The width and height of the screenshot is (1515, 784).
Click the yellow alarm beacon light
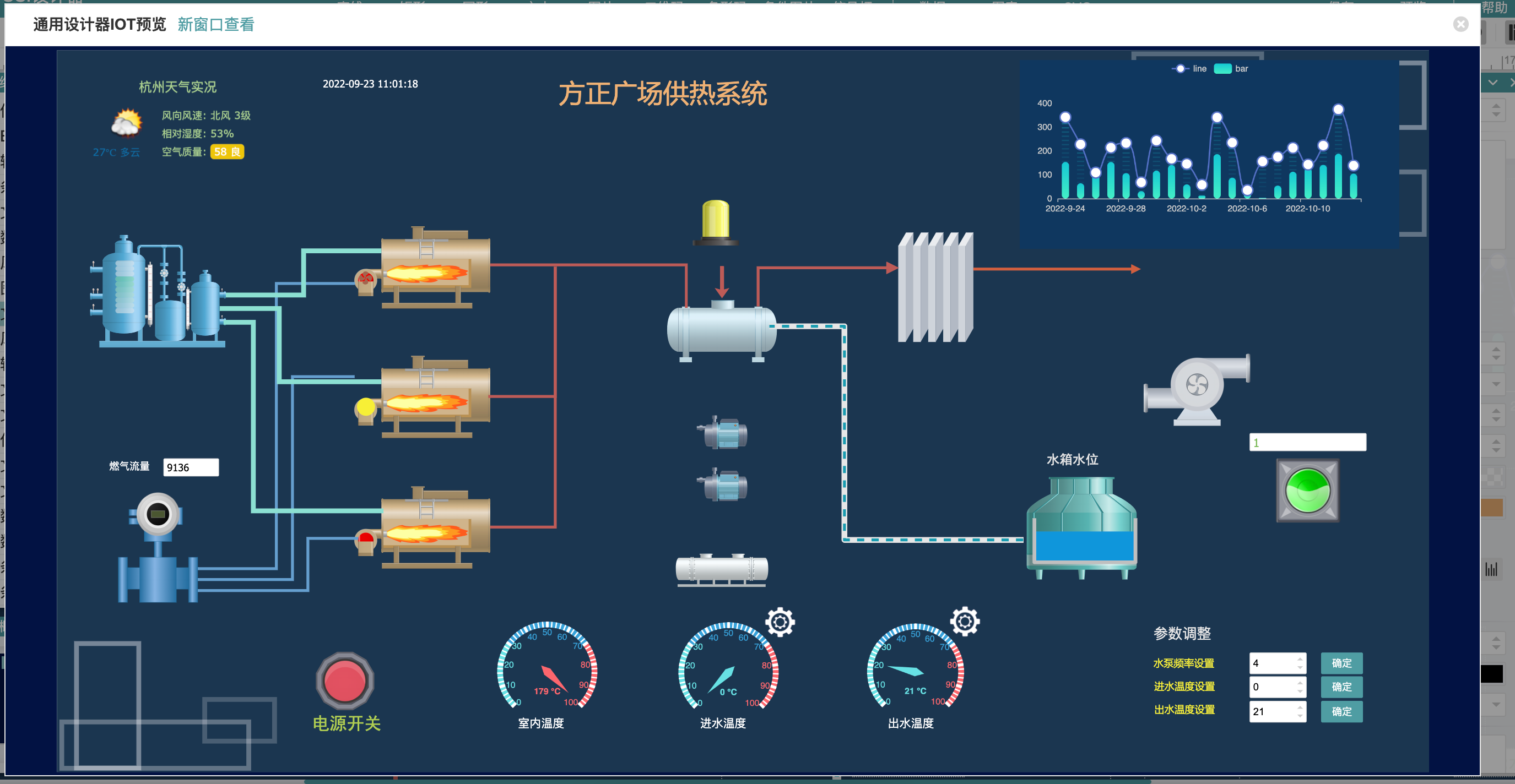(x=716, y=222)
